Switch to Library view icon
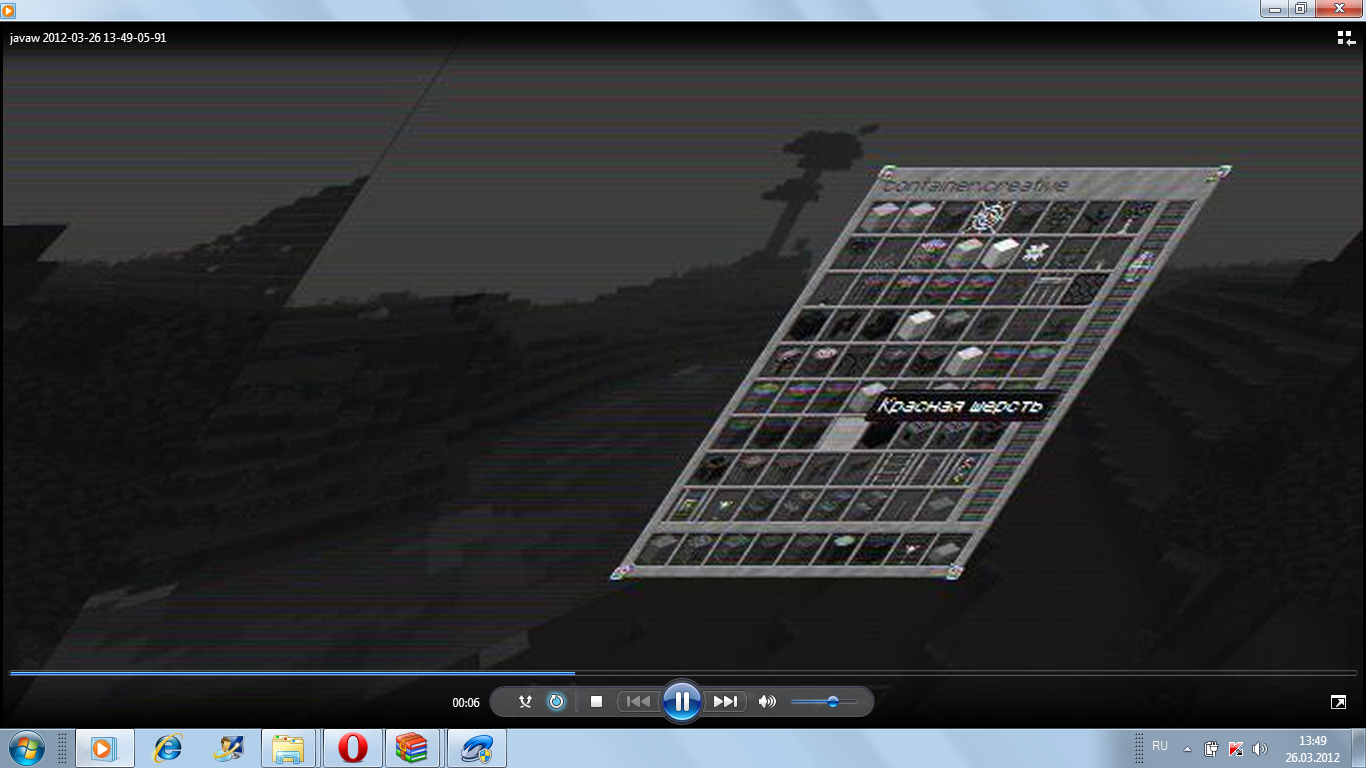The height and width of the screenshot is (768, 1366). 1346,38
